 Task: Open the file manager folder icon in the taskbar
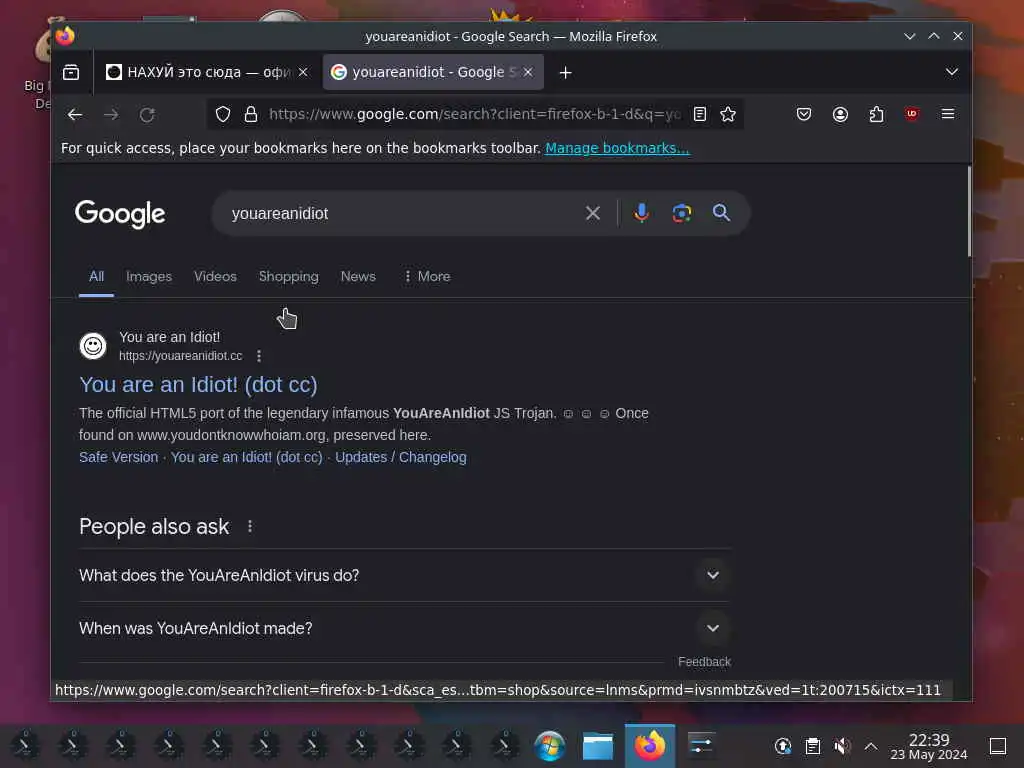pos(598,746)
